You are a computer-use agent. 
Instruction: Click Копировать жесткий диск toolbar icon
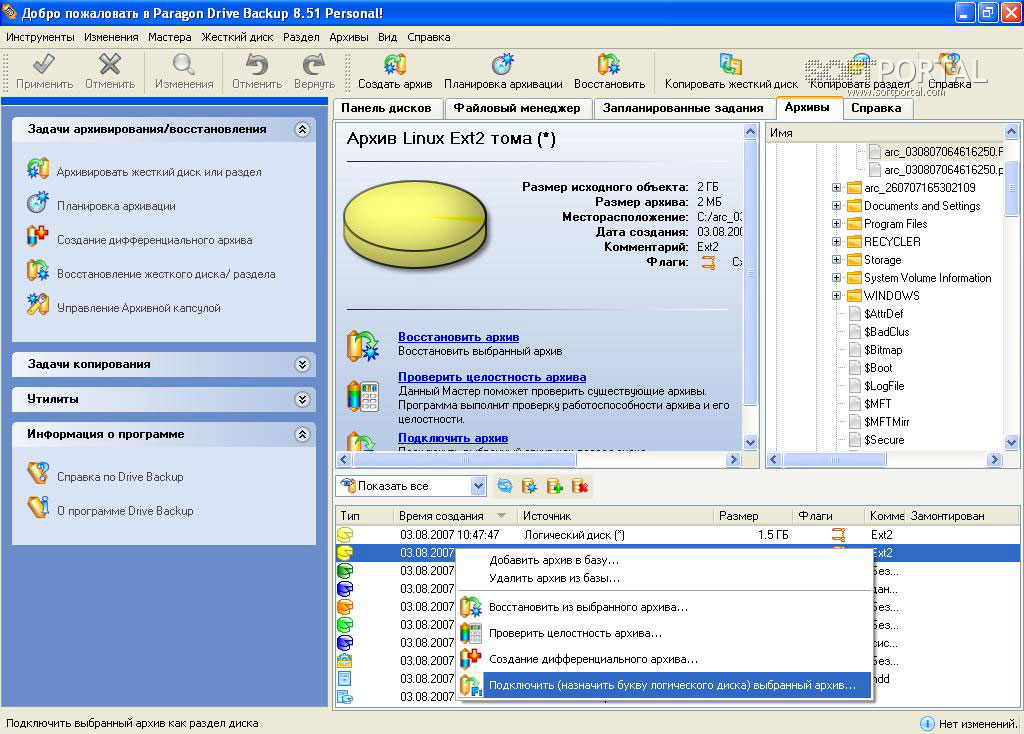click(731, 64)
